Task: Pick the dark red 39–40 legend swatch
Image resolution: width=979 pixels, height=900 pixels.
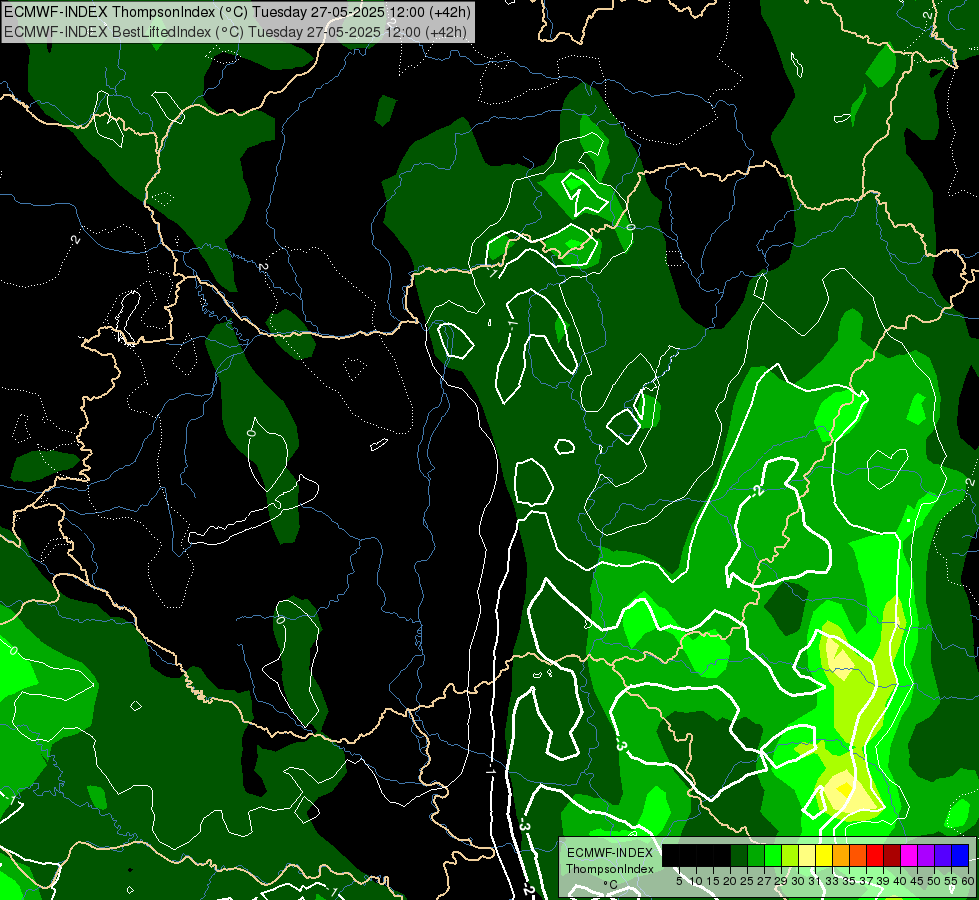Action: point(892,855)
